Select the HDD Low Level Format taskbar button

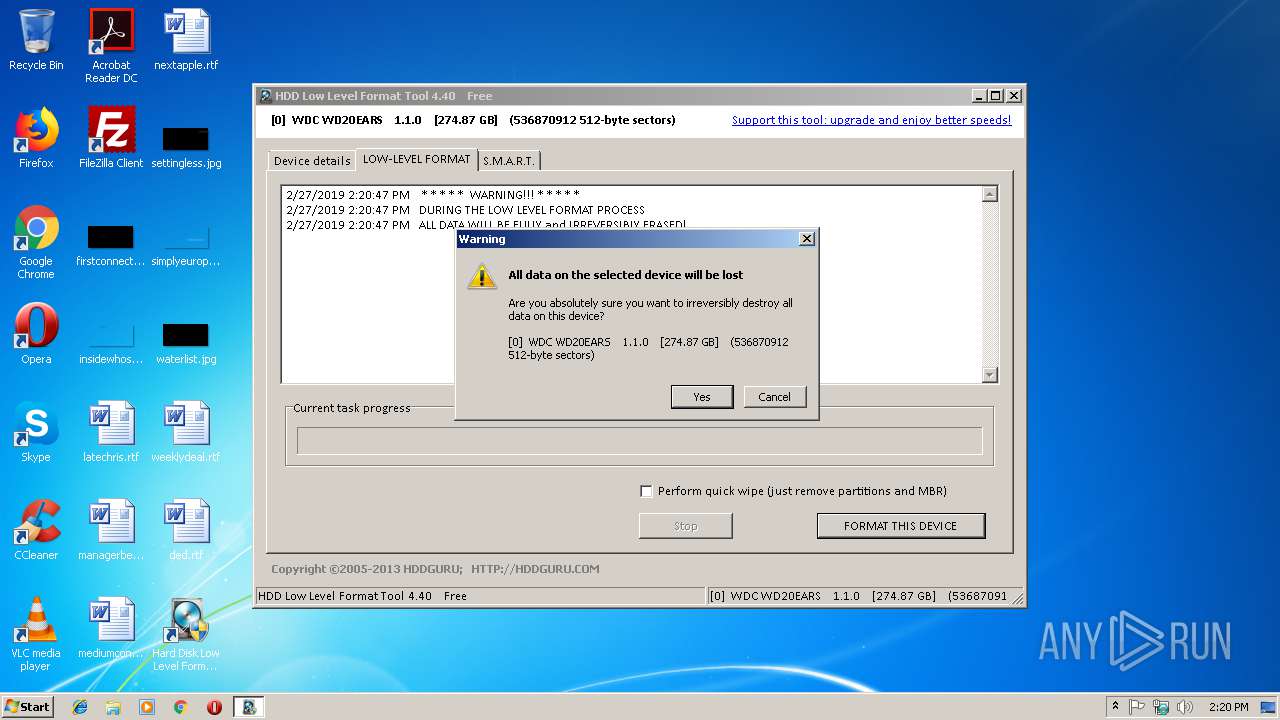[249, 707]
